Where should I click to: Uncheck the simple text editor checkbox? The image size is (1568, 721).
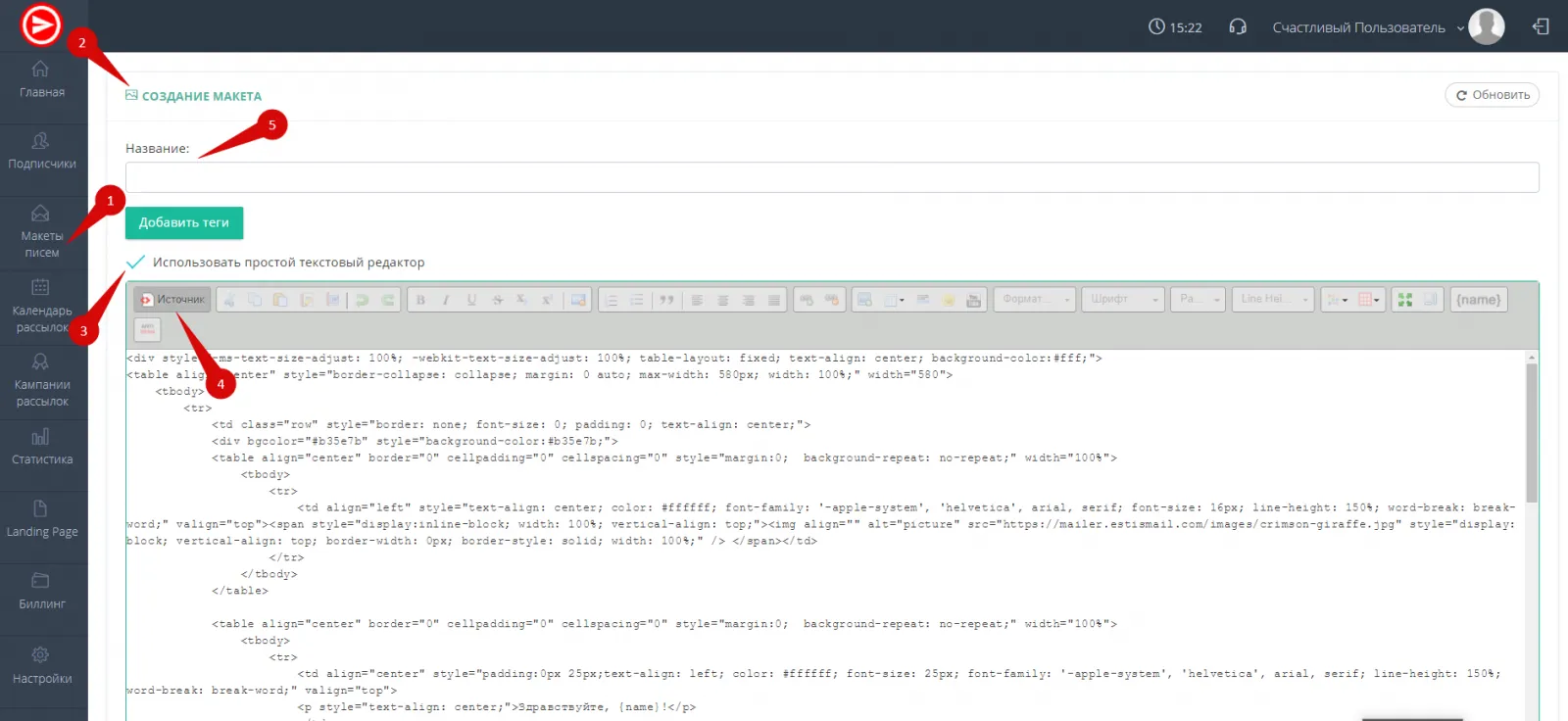click(136, 263)
